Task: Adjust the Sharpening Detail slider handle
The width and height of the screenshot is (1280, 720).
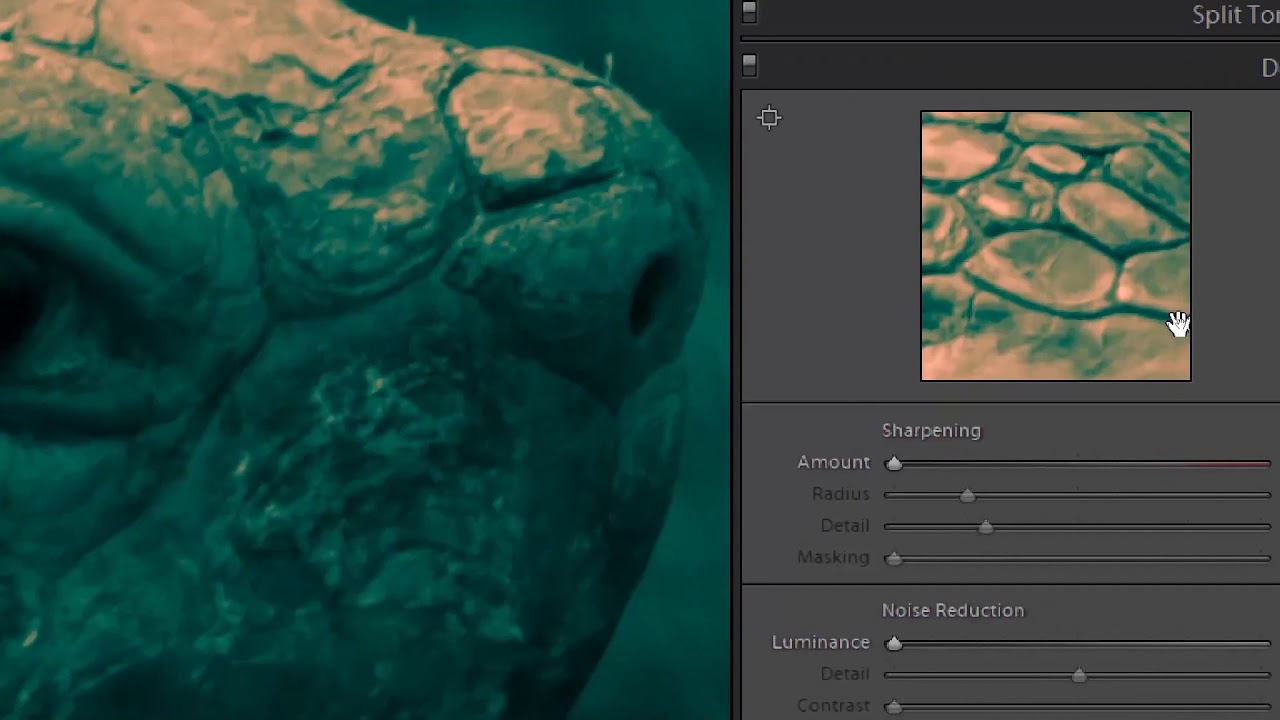Action: pyautogui.click(x=986, y=527)
